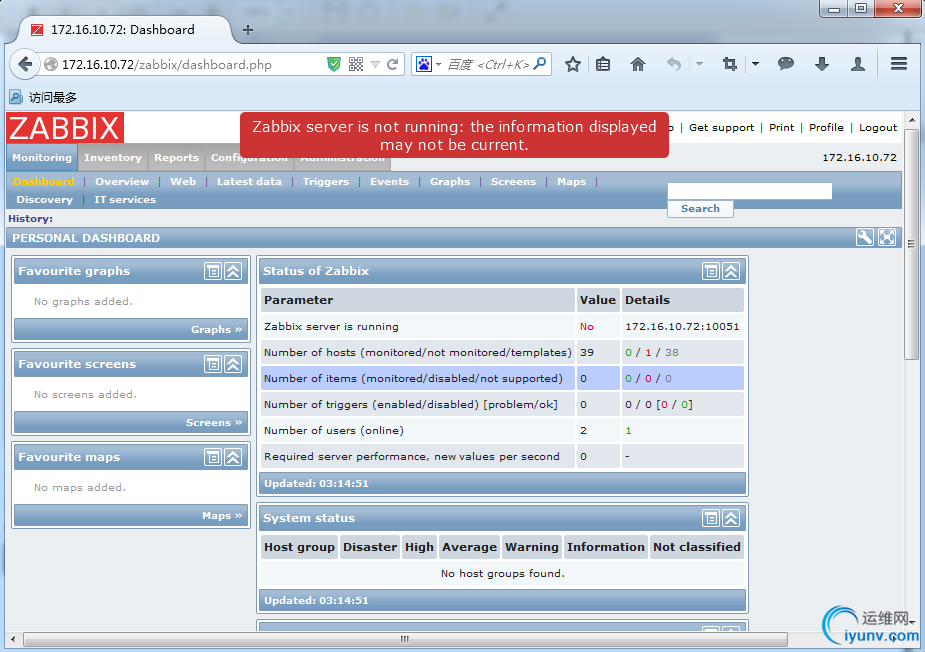925x652 pixels.
Task: Open the Overview submenu item
Action: click(x=122, y=182)
